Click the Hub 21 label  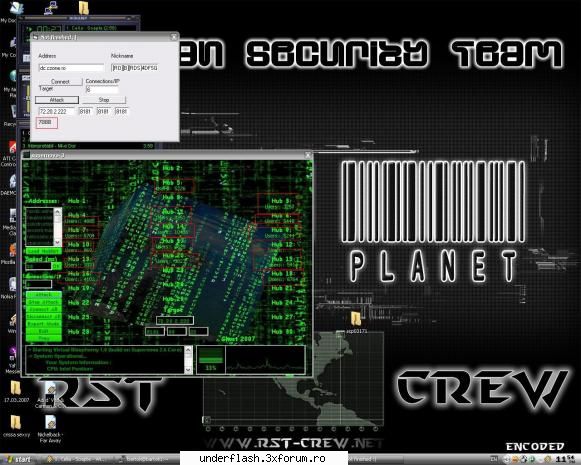(282, 288)
